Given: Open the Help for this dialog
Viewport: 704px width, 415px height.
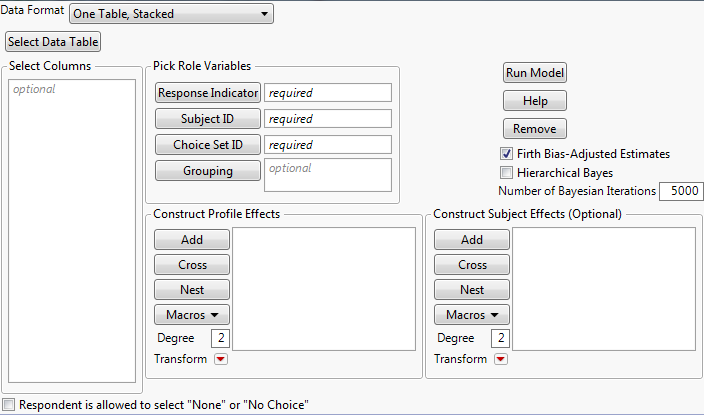Looking at the screenshot, I should [x=535, y=101].
